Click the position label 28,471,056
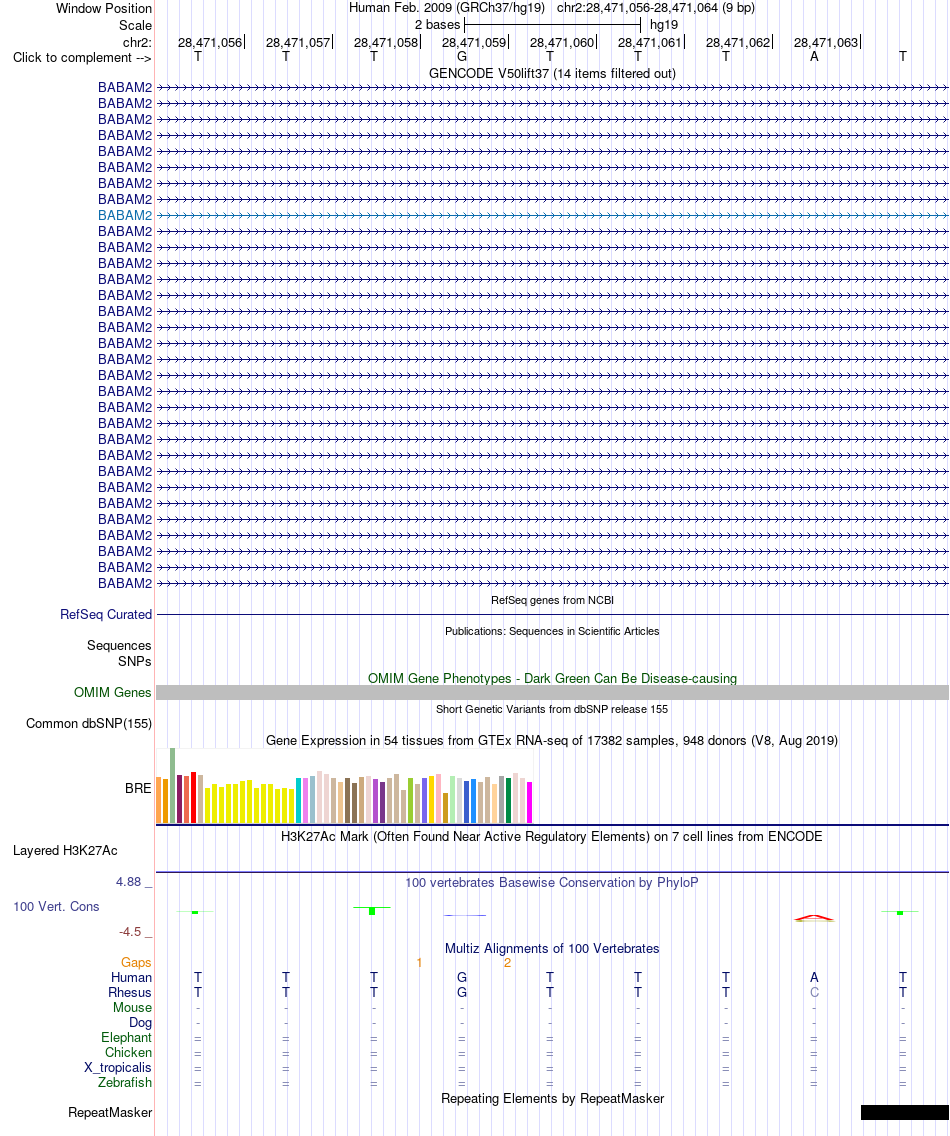The width and height of the screenshot is (950, 1136). (210, 42)
